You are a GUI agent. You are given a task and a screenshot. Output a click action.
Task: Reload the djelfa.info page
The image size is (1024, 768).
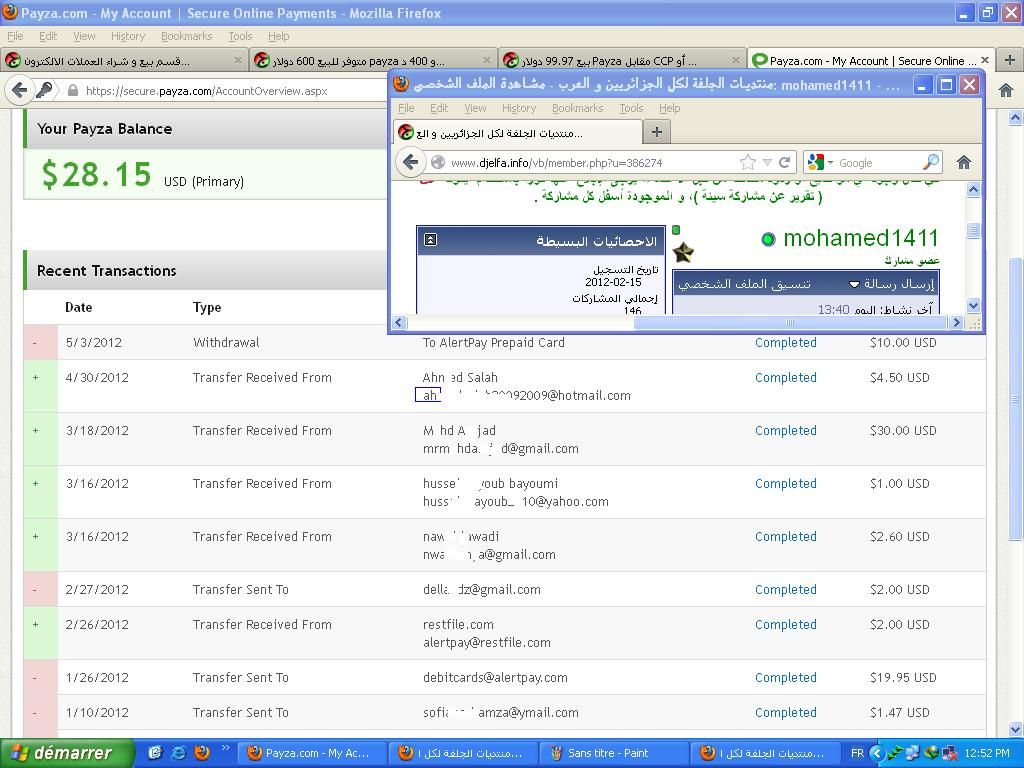tap(785, 162)
